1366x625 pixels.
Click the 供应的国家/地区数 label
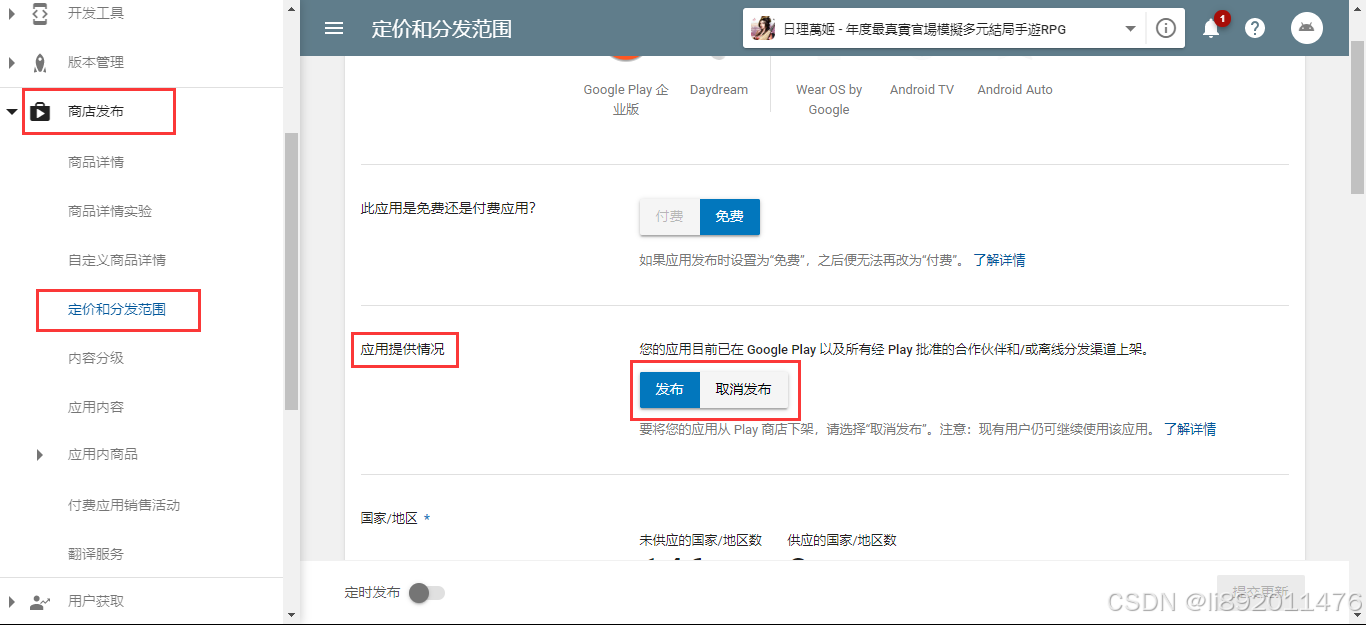pos(842,540)
